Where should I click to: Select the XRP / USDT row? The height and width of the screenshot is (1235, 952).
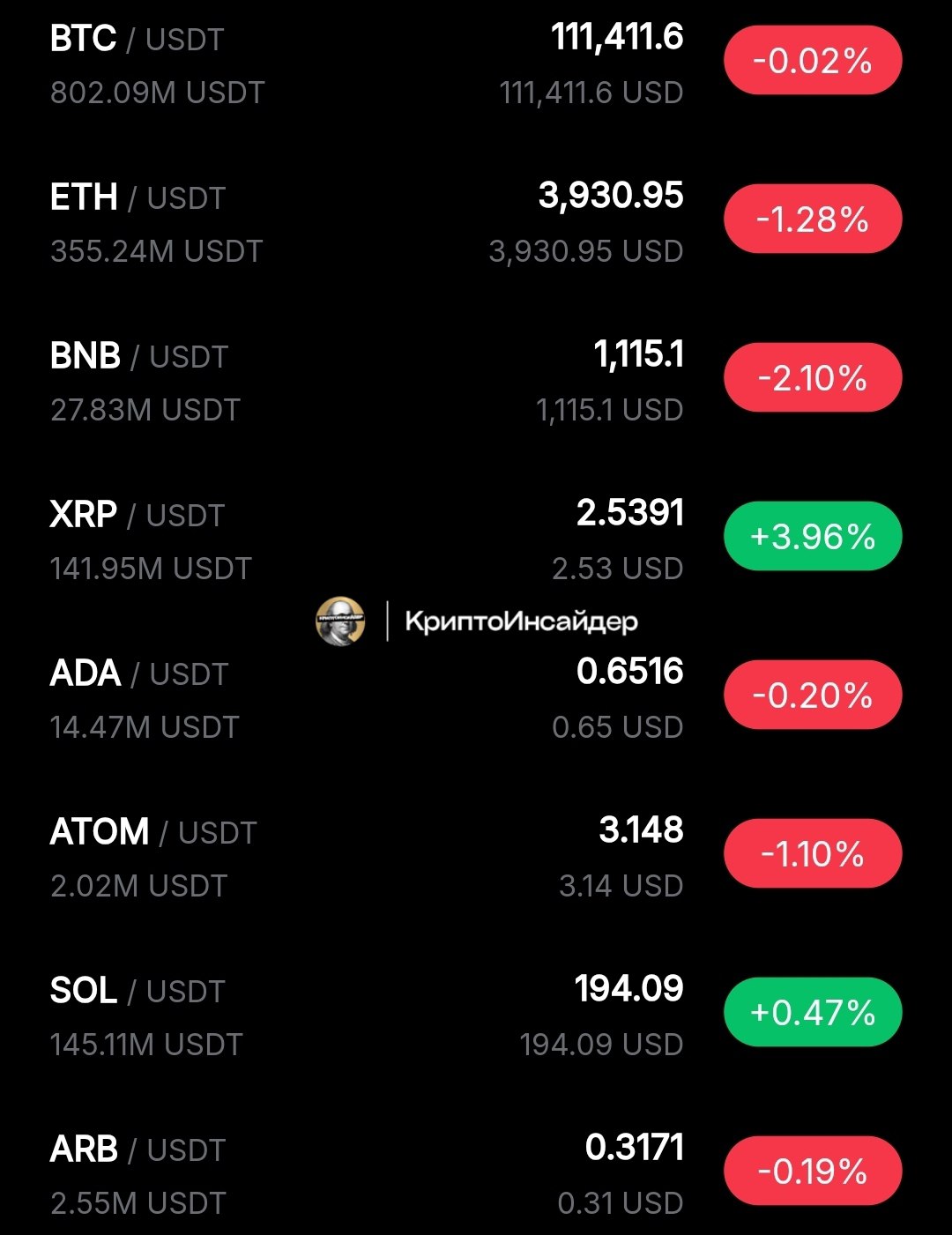(138, 516)
